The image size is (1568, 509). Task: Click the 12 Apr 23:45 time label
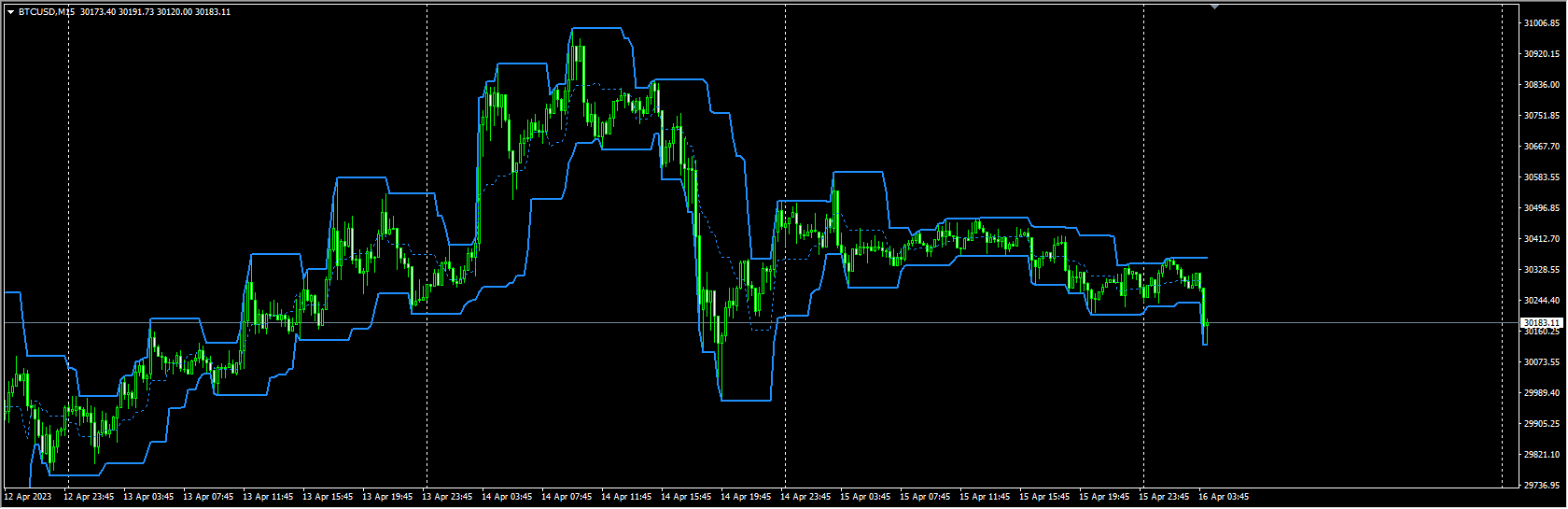coord(89,497)
